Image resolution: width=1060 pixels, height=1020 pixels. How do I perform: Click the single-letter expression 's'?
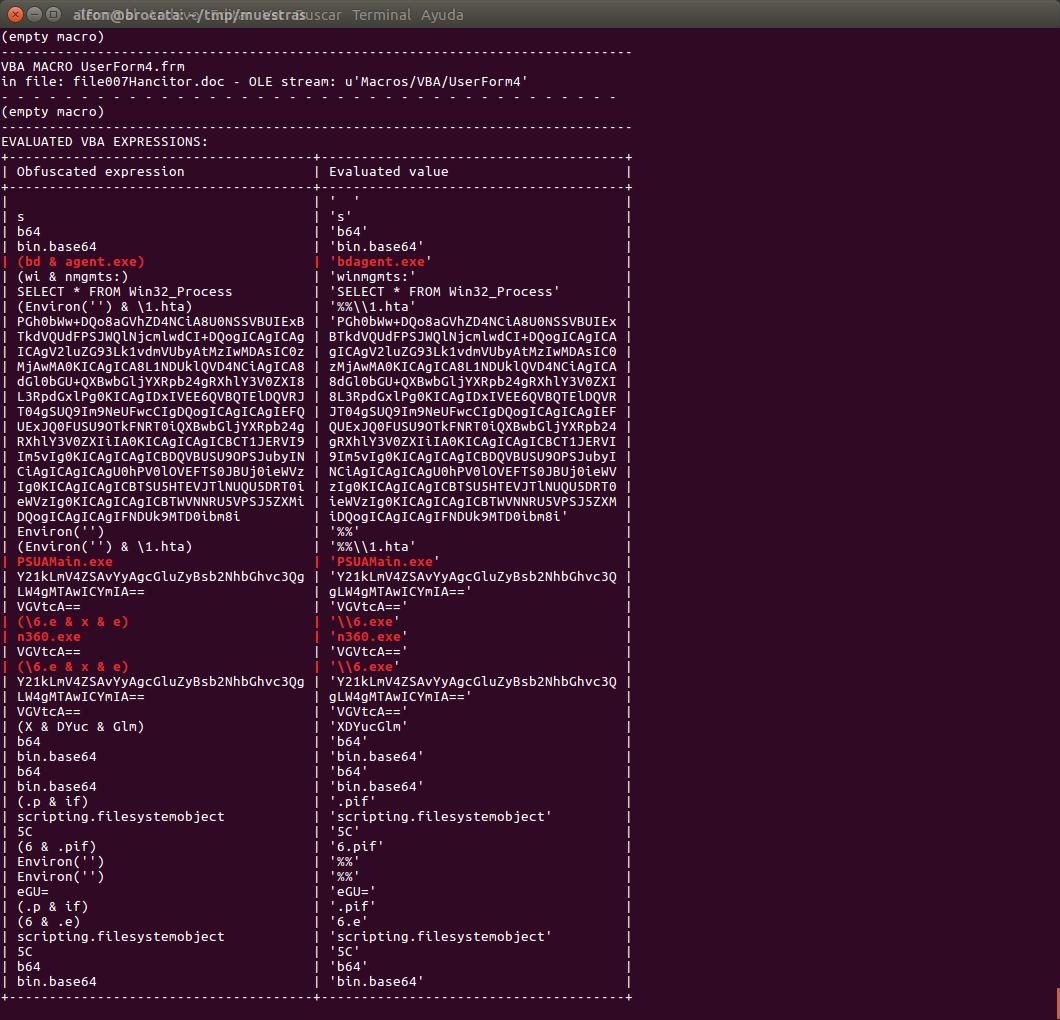(21, 217)
